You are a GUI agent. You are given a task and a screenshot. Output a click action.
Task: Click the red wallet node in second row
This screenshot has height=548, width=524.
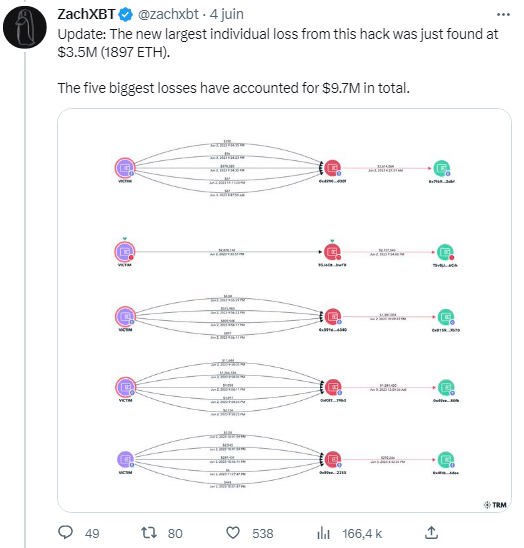332,252
